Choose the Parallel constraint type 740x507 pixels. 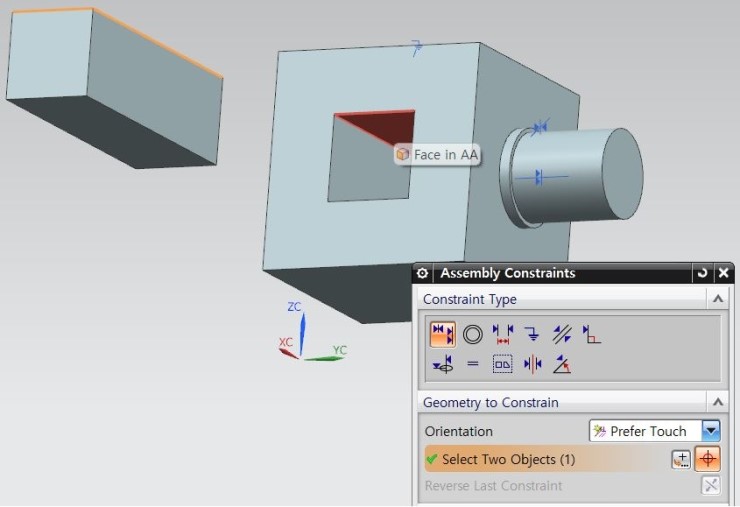tap(562, 334)
